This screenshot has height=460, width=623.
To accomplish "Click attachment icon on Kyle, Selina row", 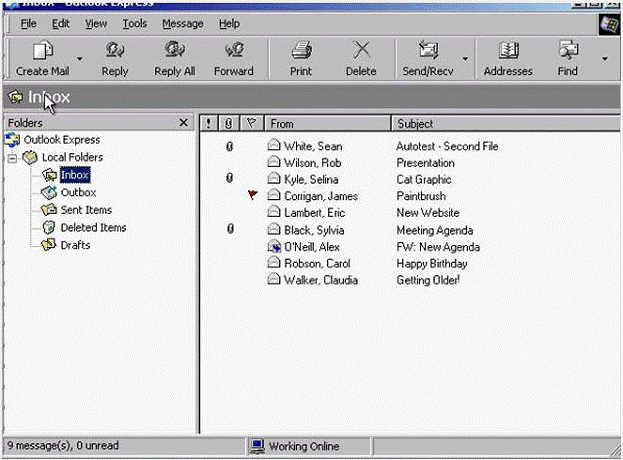I will pos(229,178).
